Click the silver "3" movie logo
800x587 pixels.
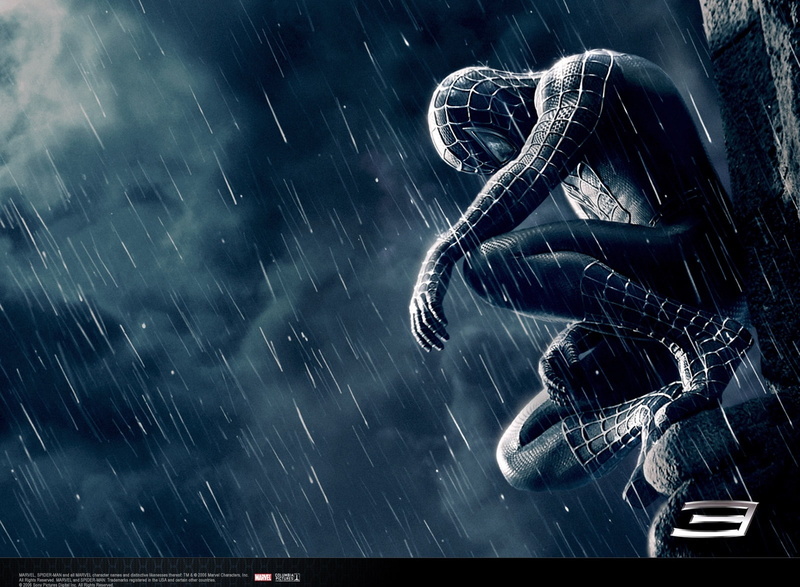(x=714, y=519)
